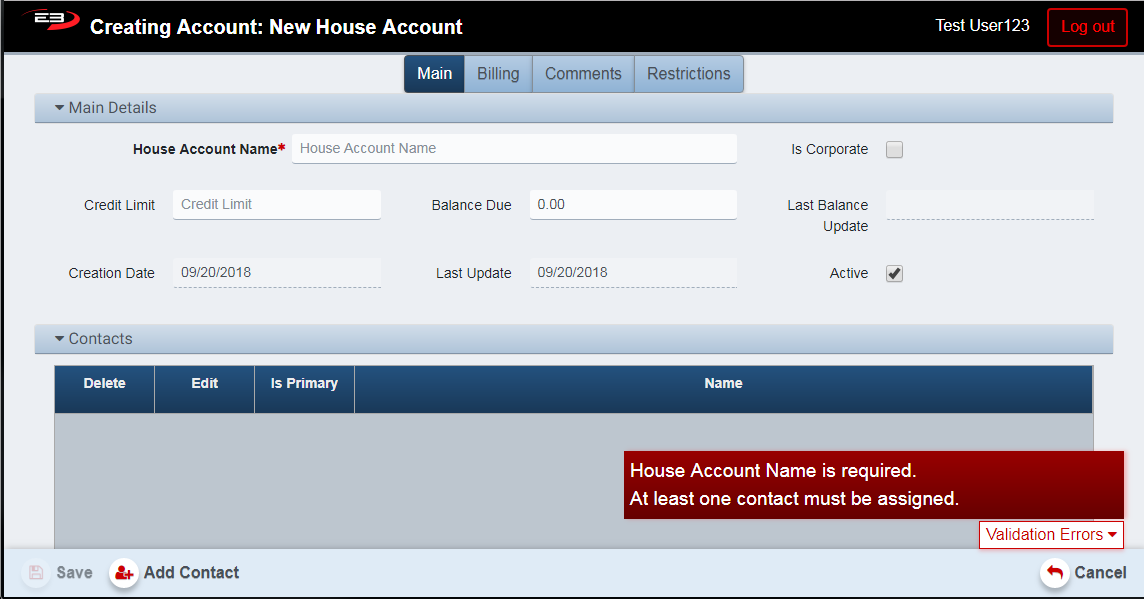
Task: Click in the House Account Name field
Action: point(514,149)
